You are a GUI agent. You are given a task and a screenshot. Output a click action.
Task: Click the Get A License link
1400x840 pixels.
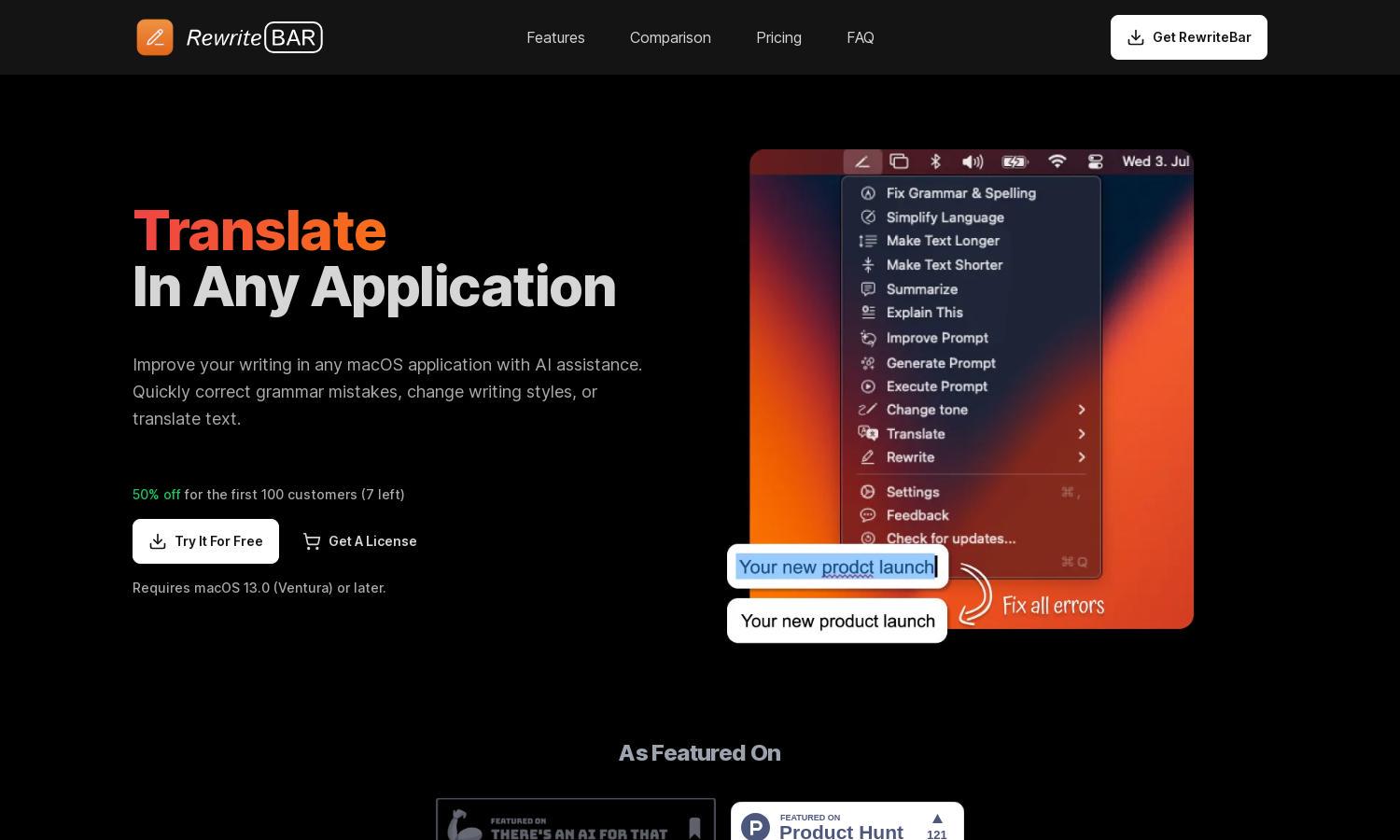pyautogui.click(x=359, y=541)
